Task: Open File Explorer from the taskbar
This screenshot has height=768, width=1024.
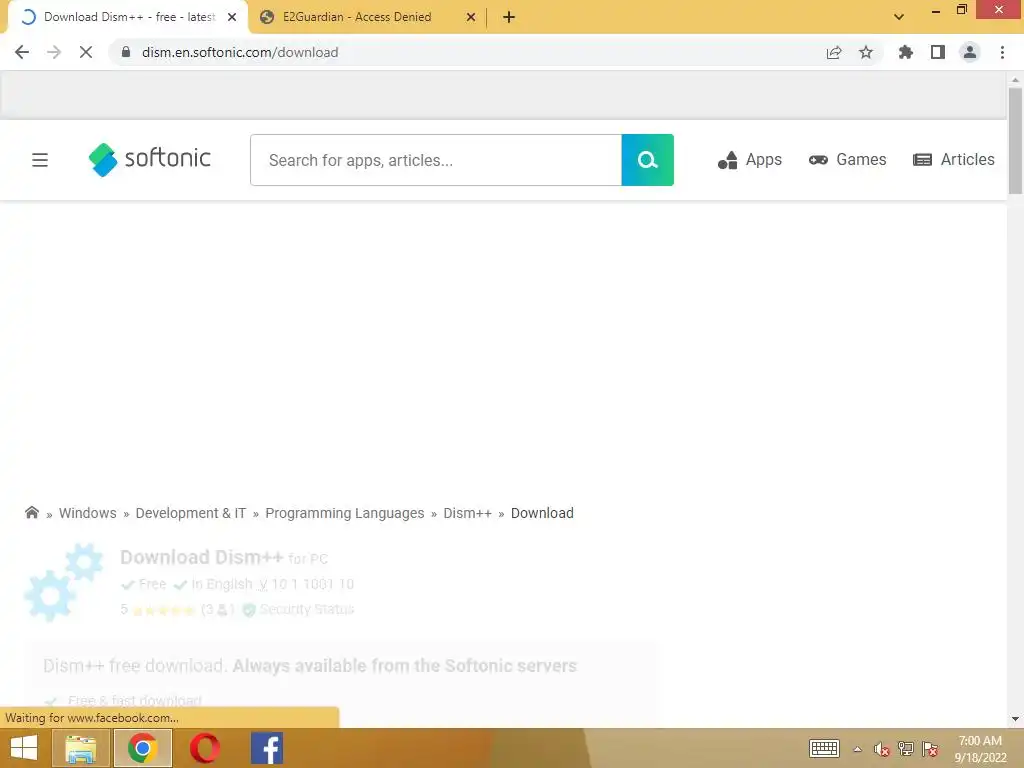Action: [x=80, y=748]
